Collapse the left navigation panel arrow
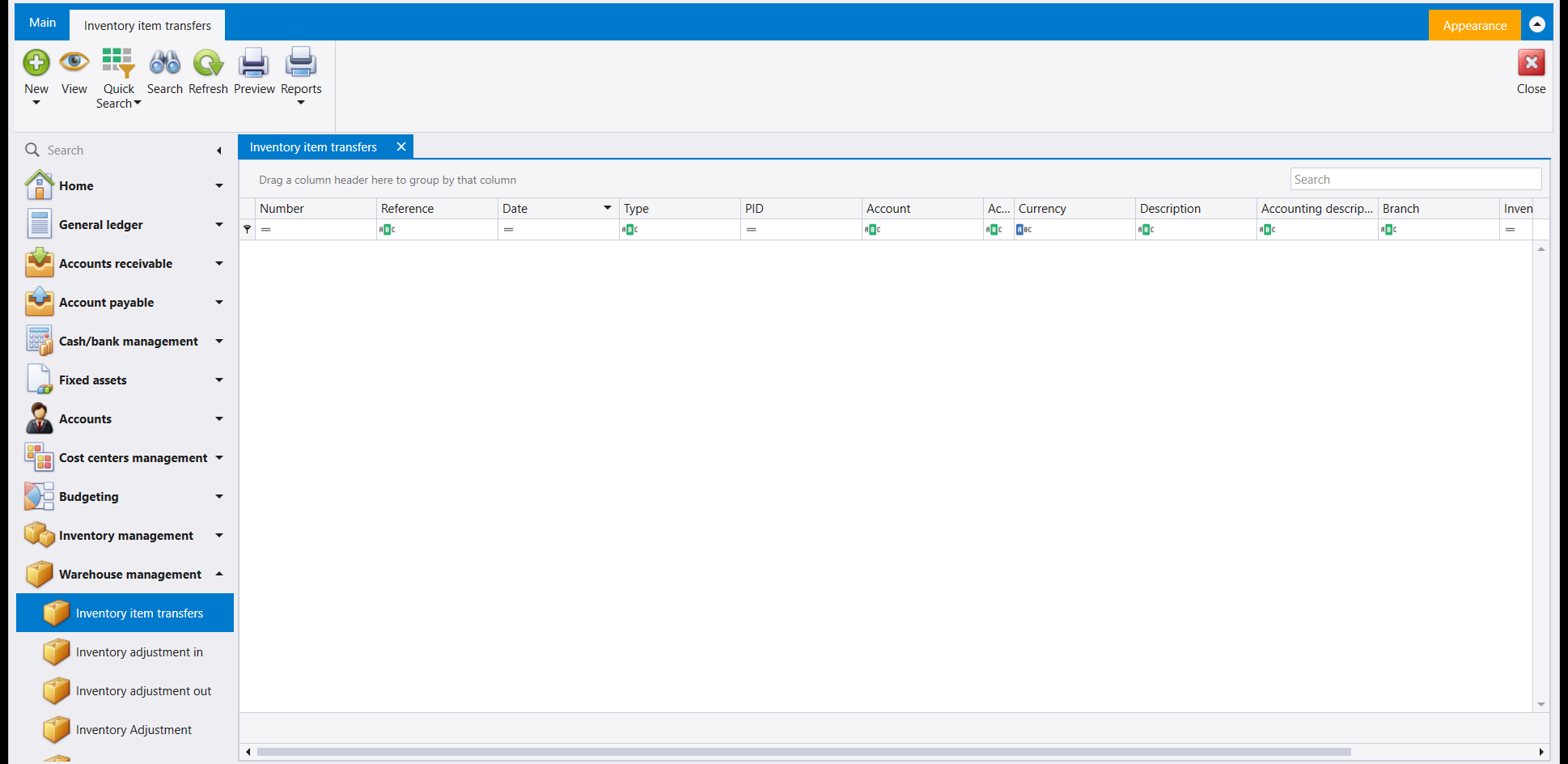Viewport: 1568px width, 764px height. point(218,151)
